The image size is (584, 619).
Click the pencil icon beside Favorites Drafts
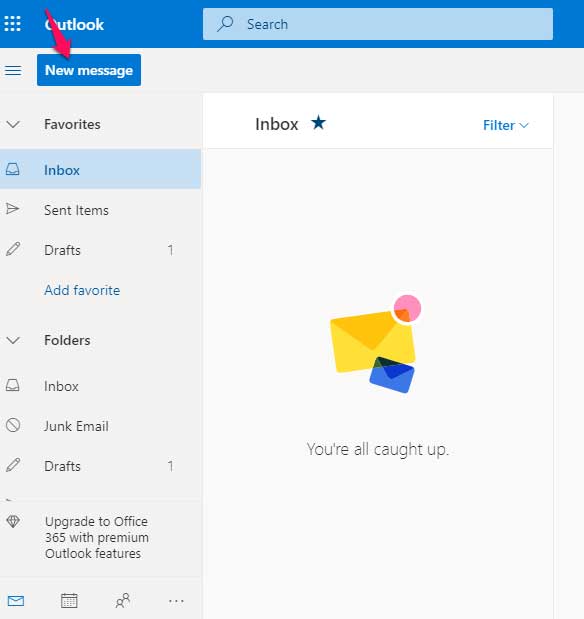tap(13, 249)
